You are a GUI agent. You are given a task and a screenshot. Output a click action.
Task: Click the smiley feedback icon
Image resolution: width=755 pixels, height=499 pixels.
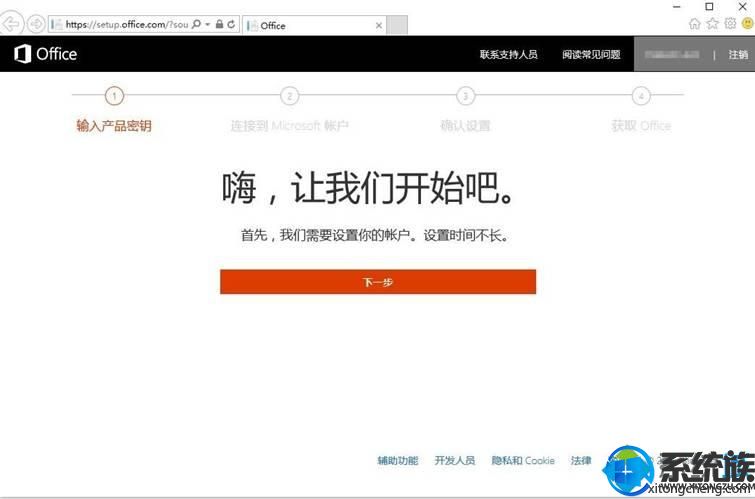click(748, 24)
